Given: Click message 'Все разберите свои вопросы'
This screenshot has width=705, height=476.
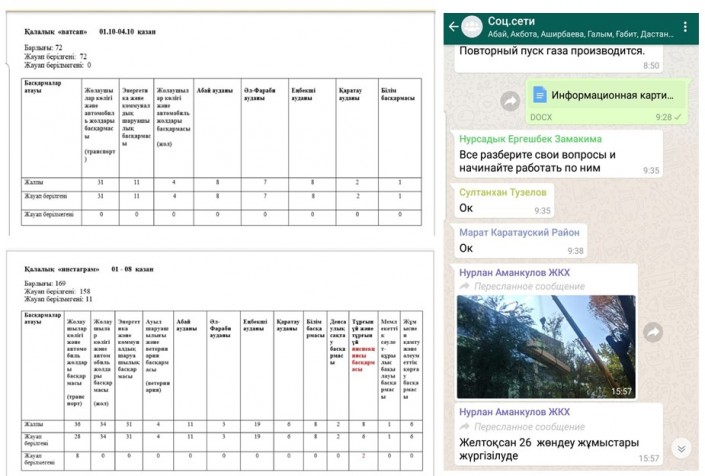Looking at the screenshot, I should 535,163.
